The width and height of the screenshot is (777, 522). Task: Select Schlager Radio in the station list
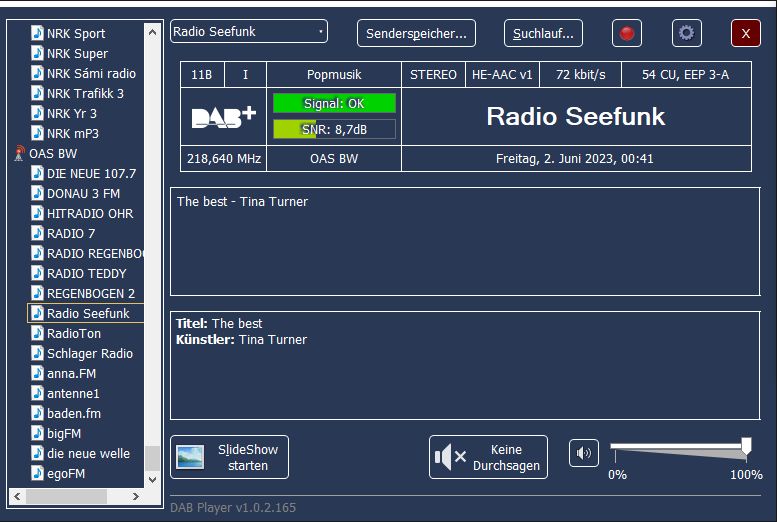[89, 354]
